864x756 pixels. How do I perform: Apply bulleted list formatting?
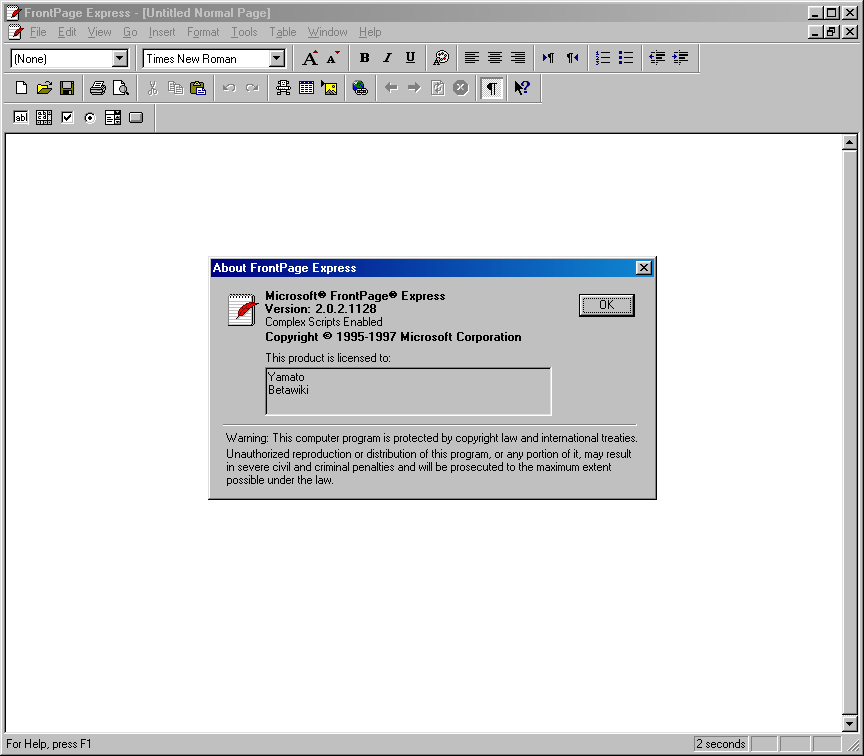(626, 58)
